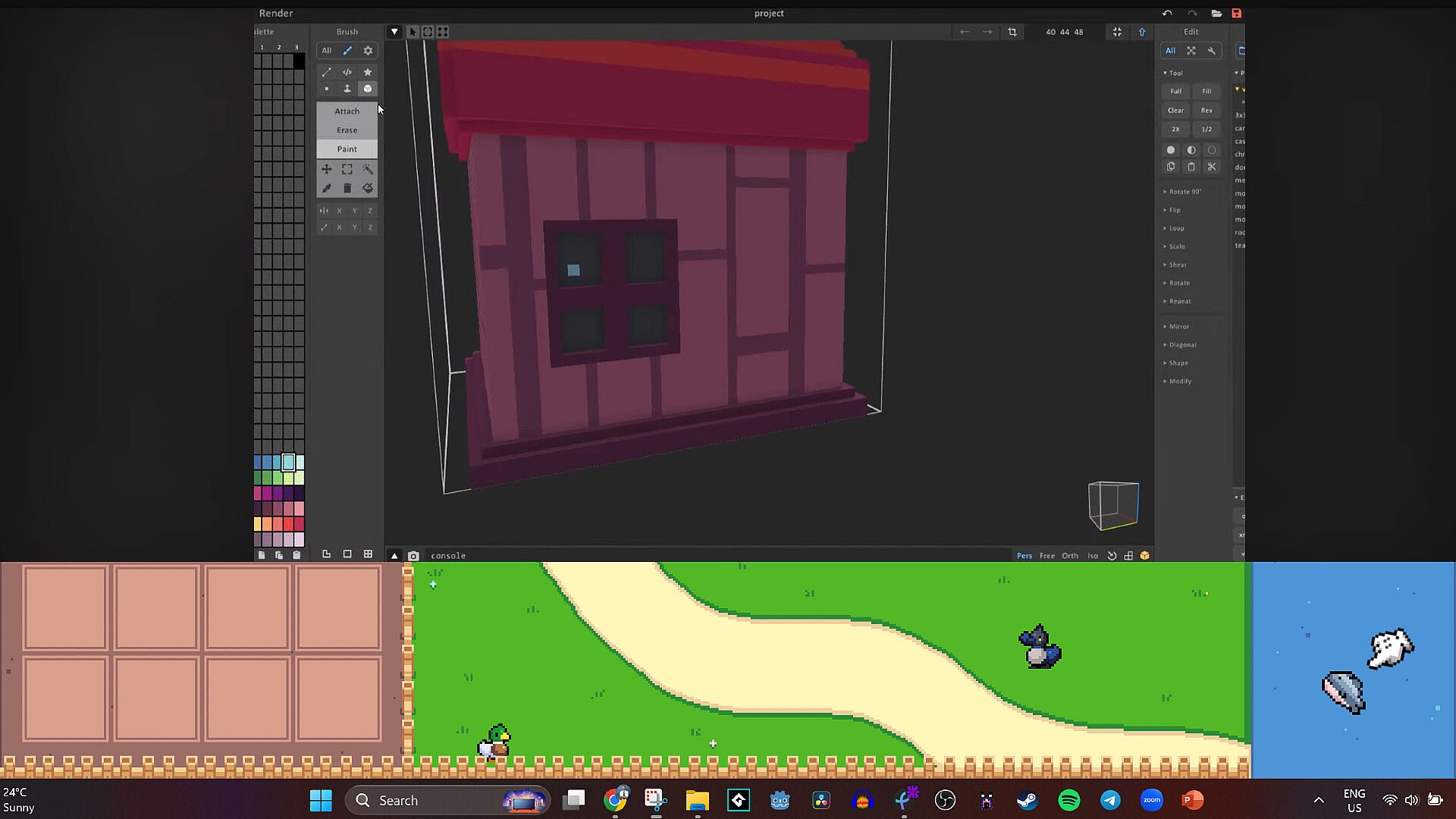1456x819 pixels.
Task: Choose Attach brush mode
Action: pos(347,111)
